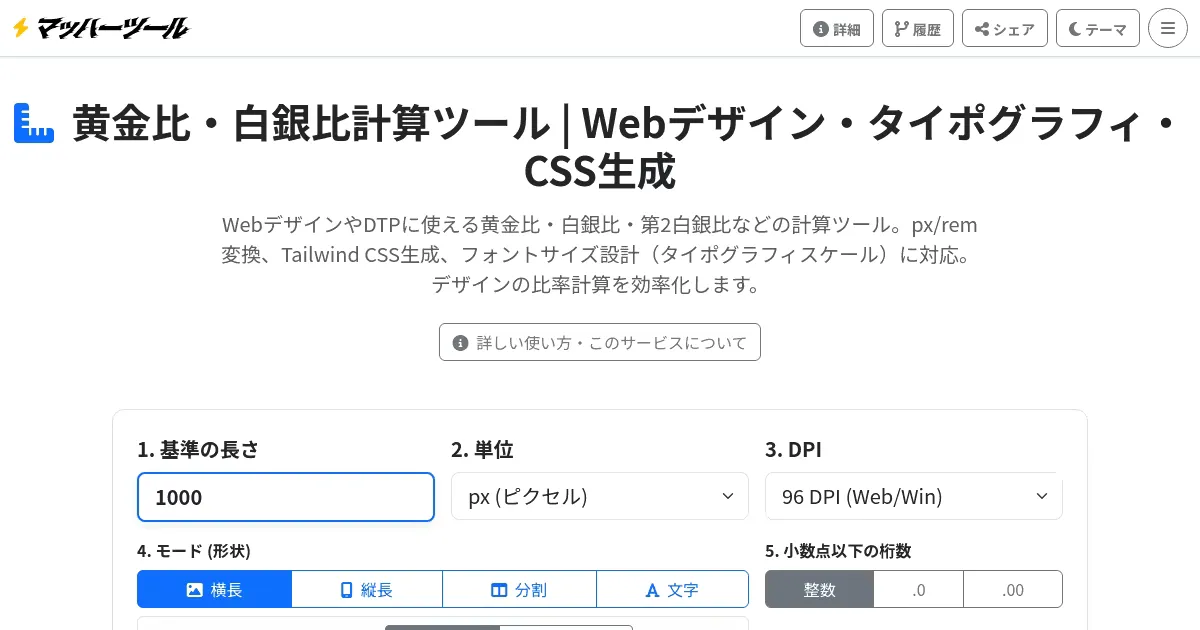Click the シェア share button
Screen dimensions: 1200x630
tap(1005, 29)
